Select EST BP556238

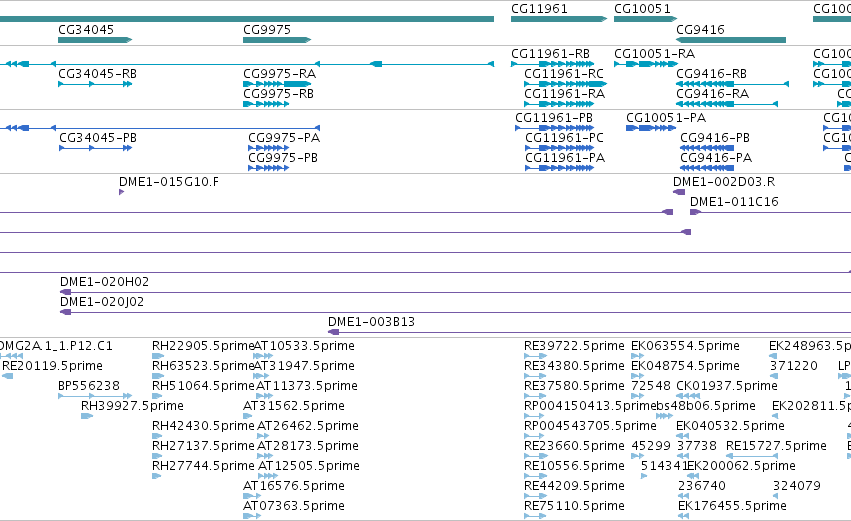click(x=95, y=396)
